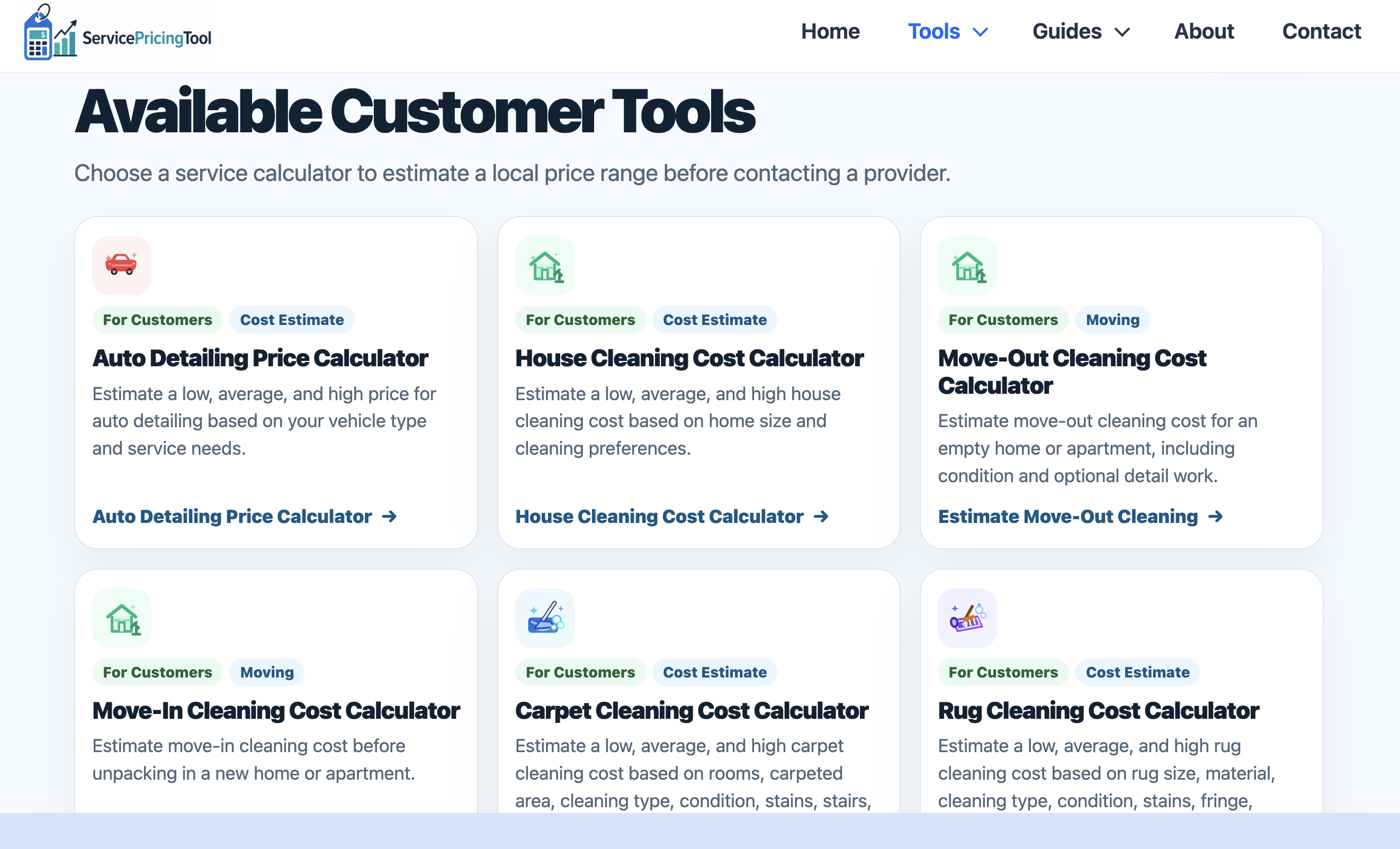Click For Customers tag on Carpet Cleaning card
This screenshot has width=1400, height=849.
point(580,672)
